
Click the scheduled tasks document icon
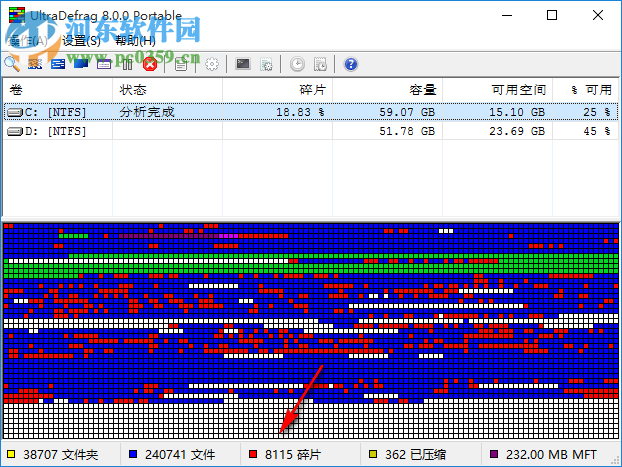[x=320, y=64]
